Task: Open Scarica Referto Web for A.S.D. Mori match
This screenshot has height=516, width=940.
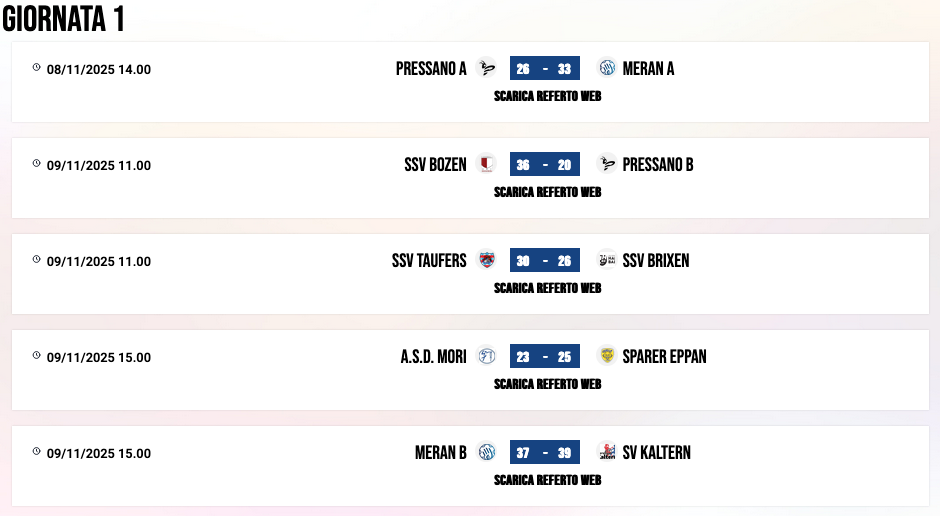Action: click(x=547, y=385)
